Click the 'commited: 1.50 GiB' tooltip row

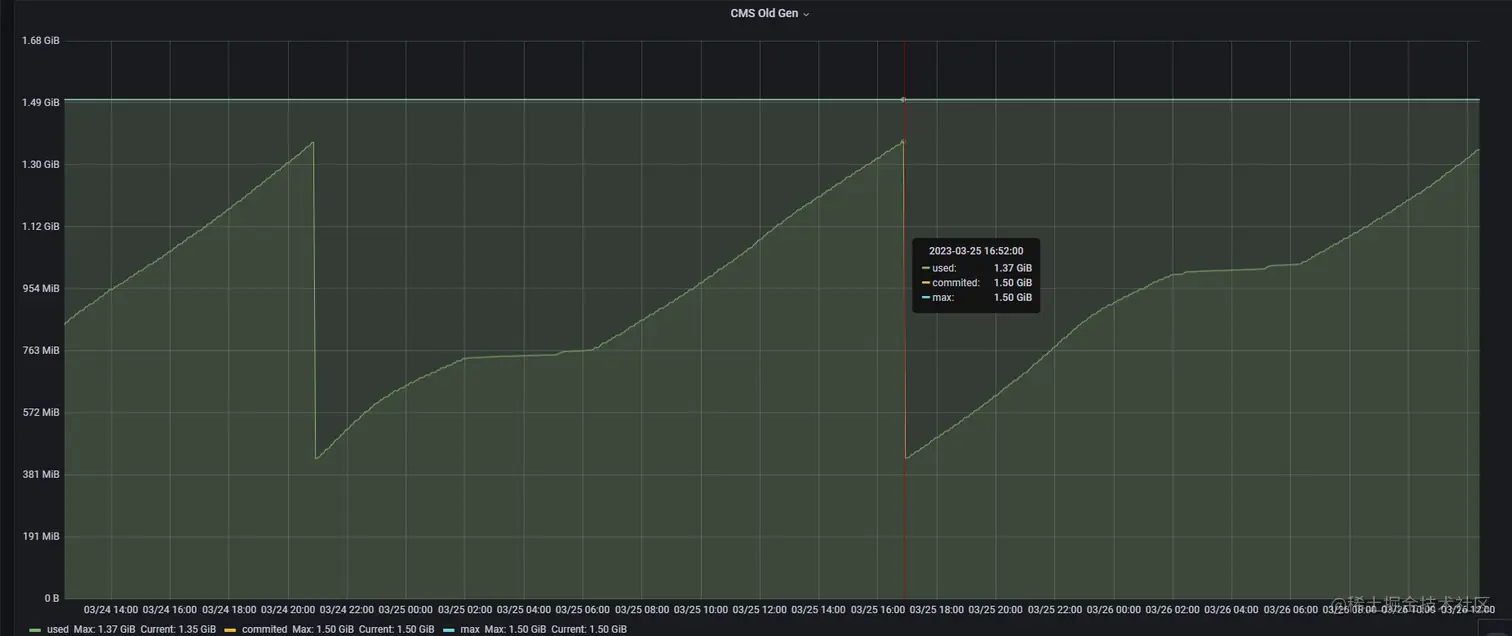point(976,283)
